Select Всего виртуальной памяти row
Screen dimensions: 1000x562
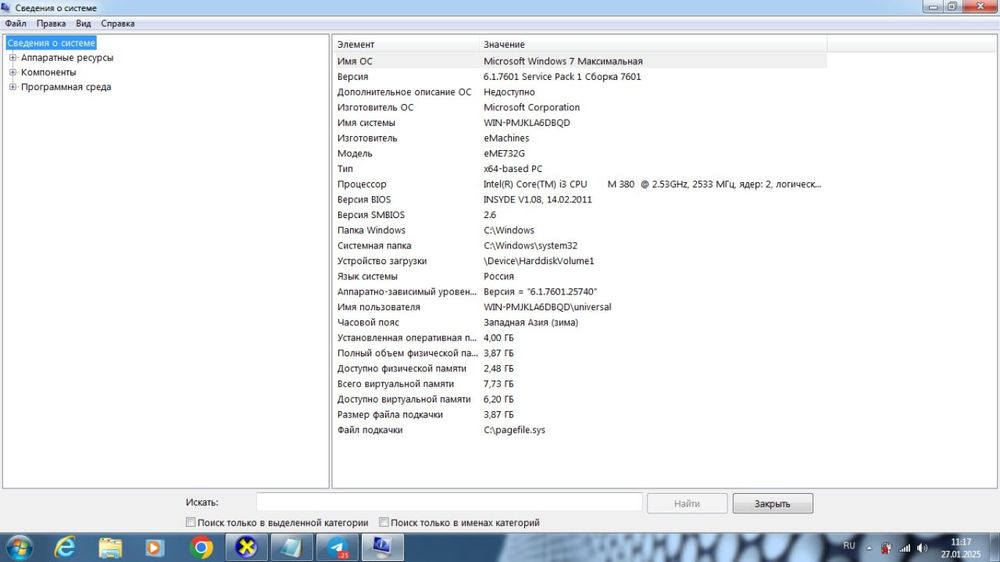pyautogui.click(x=580, y=383)
